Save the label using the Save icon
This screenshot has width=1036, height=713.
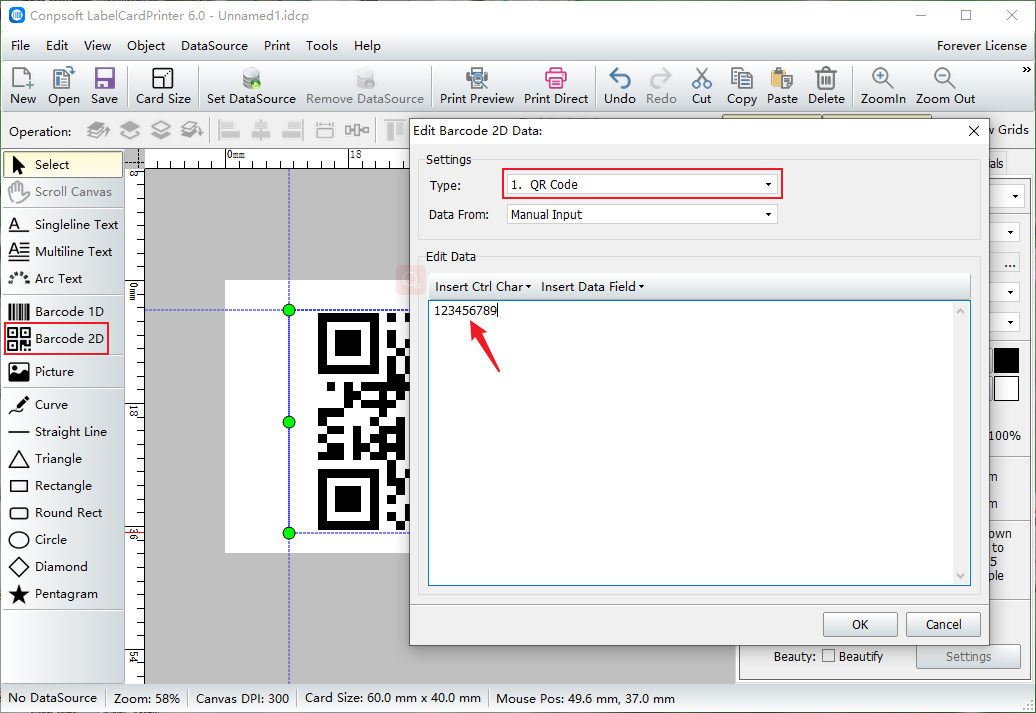(x=104, y=86)
